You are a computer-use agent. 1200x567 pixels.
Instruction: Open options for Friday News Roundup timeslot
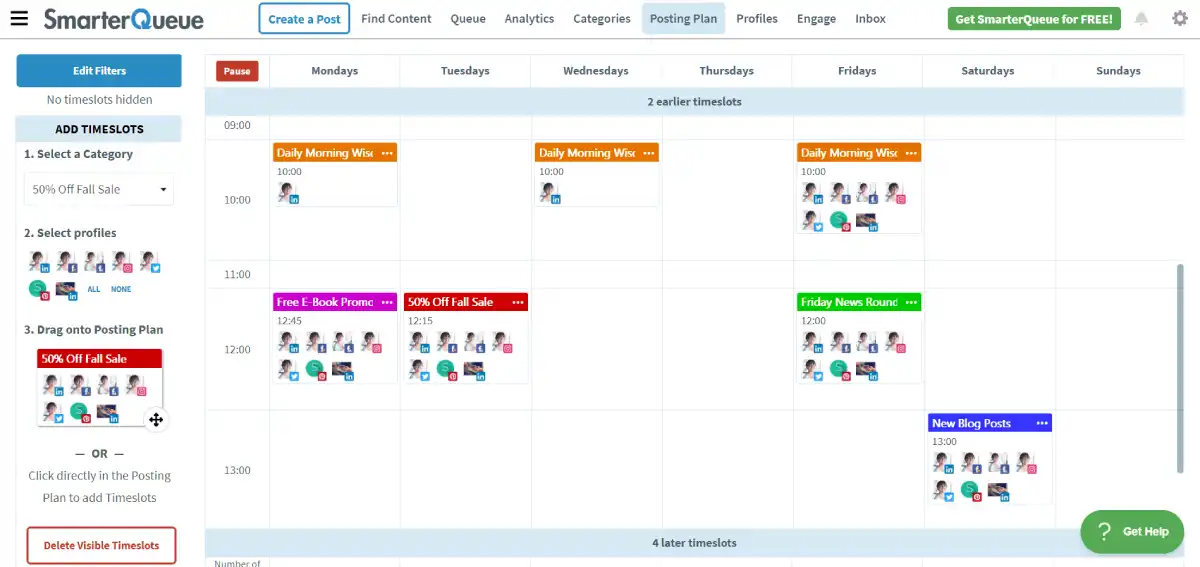[910, 302]
